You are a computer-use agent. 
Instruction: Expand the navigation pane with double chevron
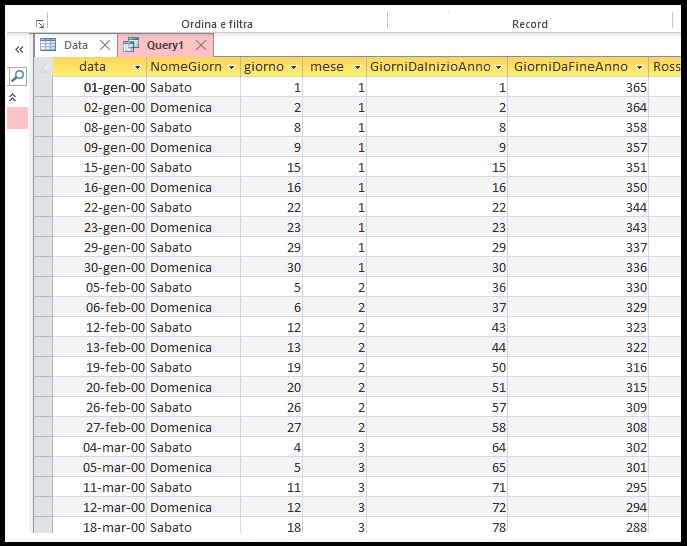(x=19, y=50)
